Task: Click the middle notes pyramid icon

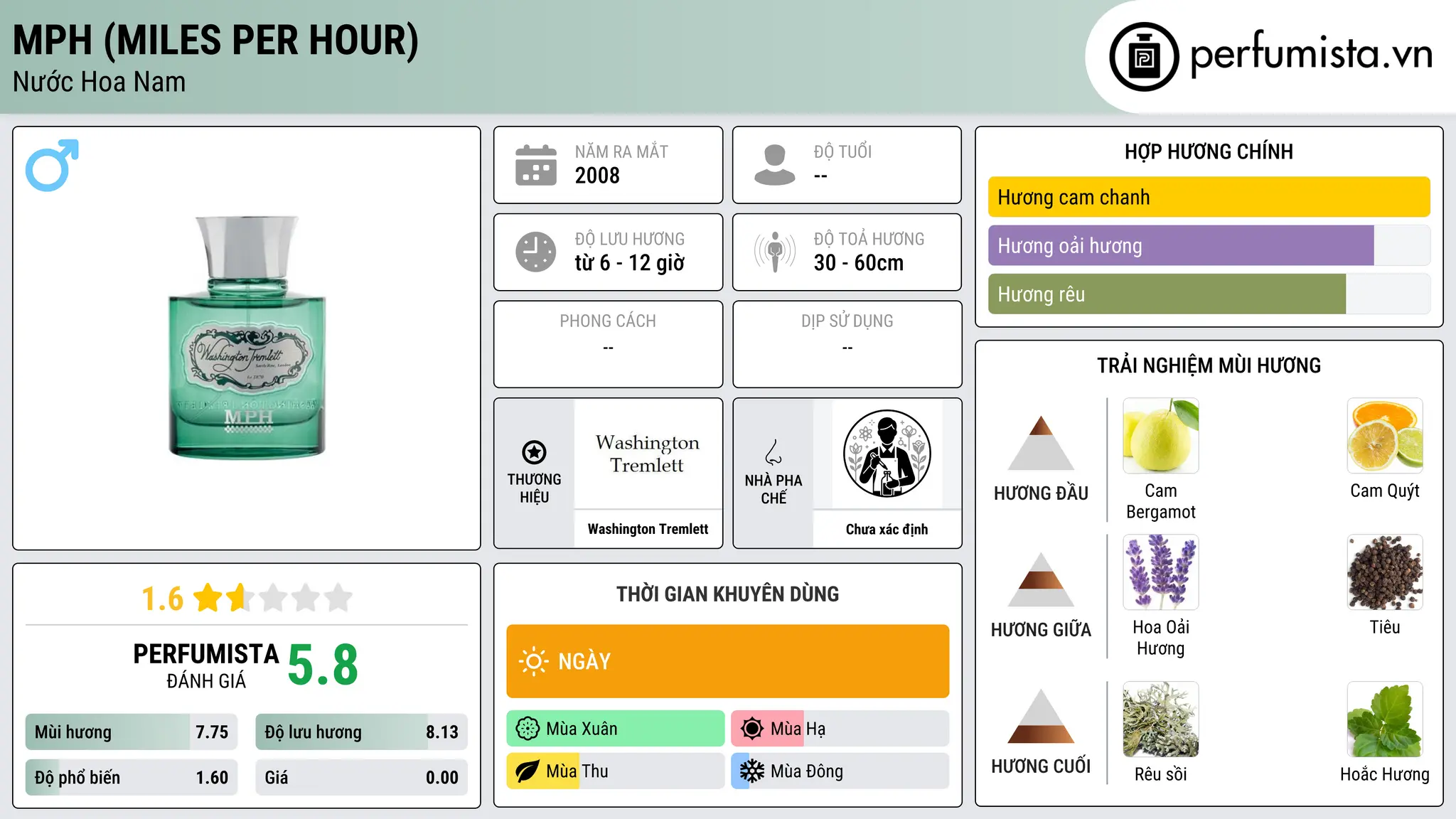Action: [1041, 579]
